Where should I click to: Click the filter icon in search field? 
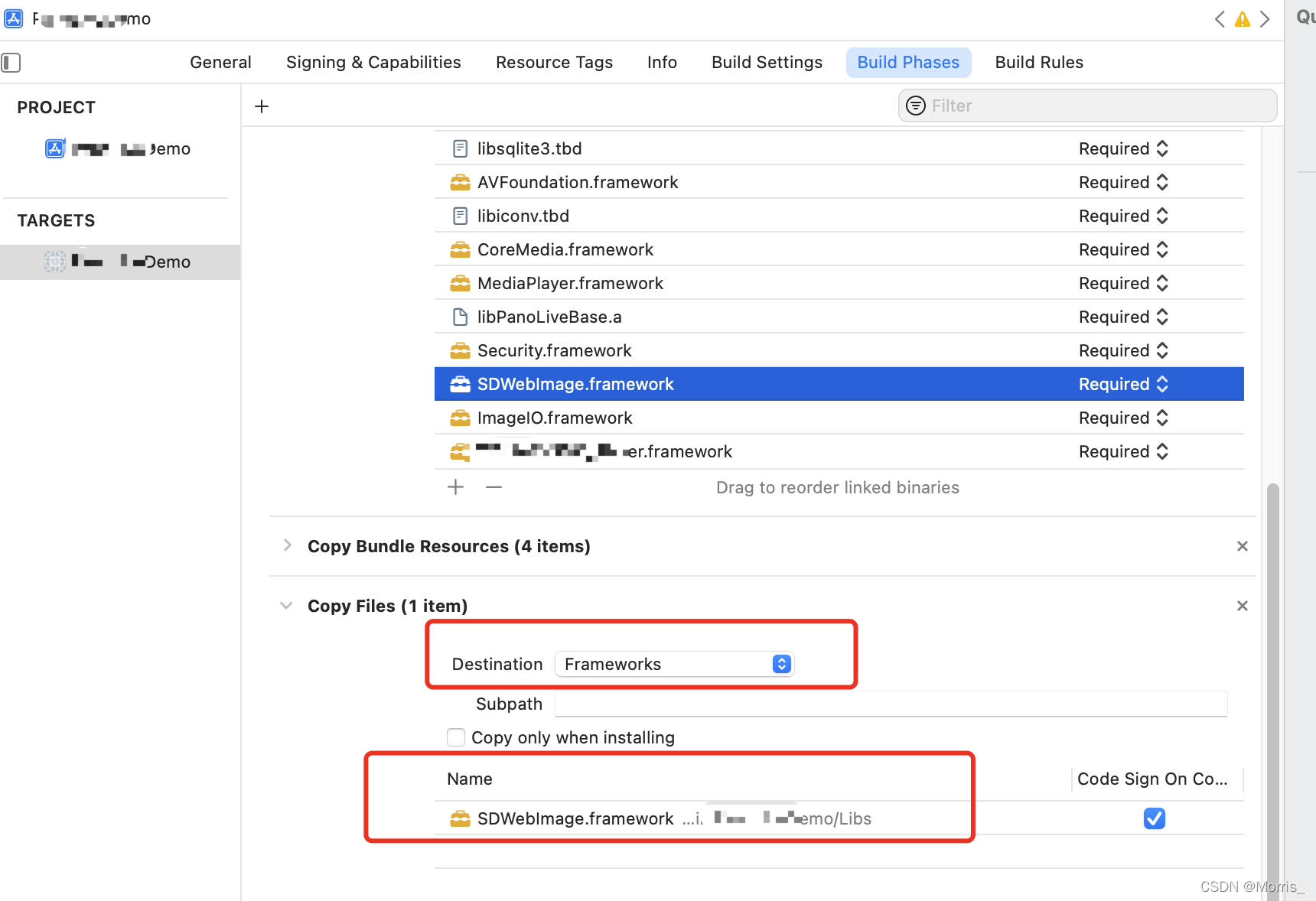click(916, 106)
